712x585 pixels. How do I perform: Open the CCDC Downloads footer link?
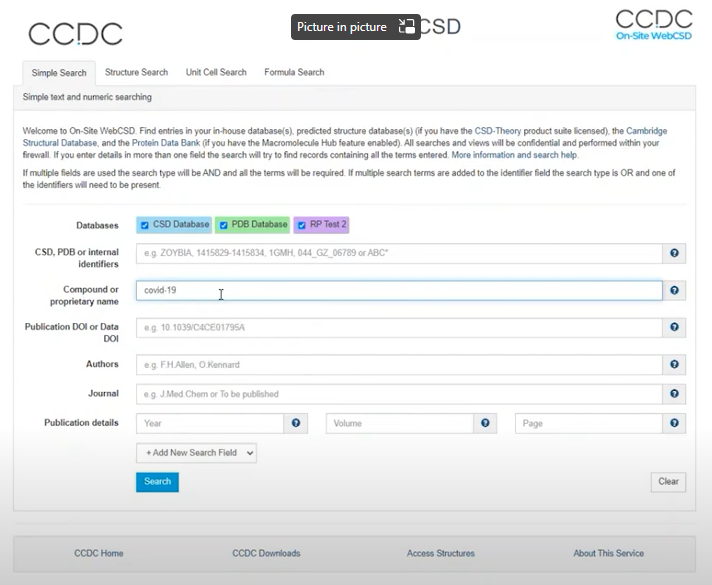266,553
